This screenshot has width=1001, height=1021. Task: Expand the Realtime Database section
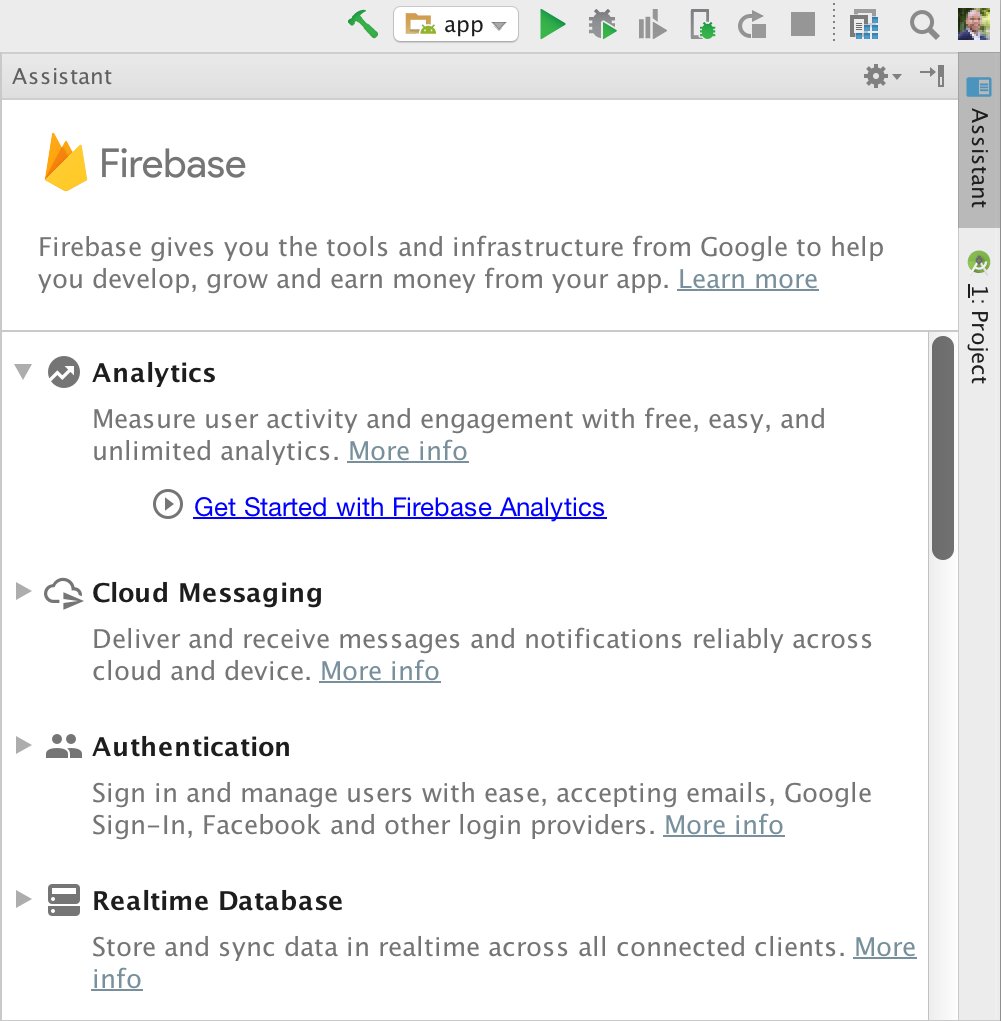22,898
